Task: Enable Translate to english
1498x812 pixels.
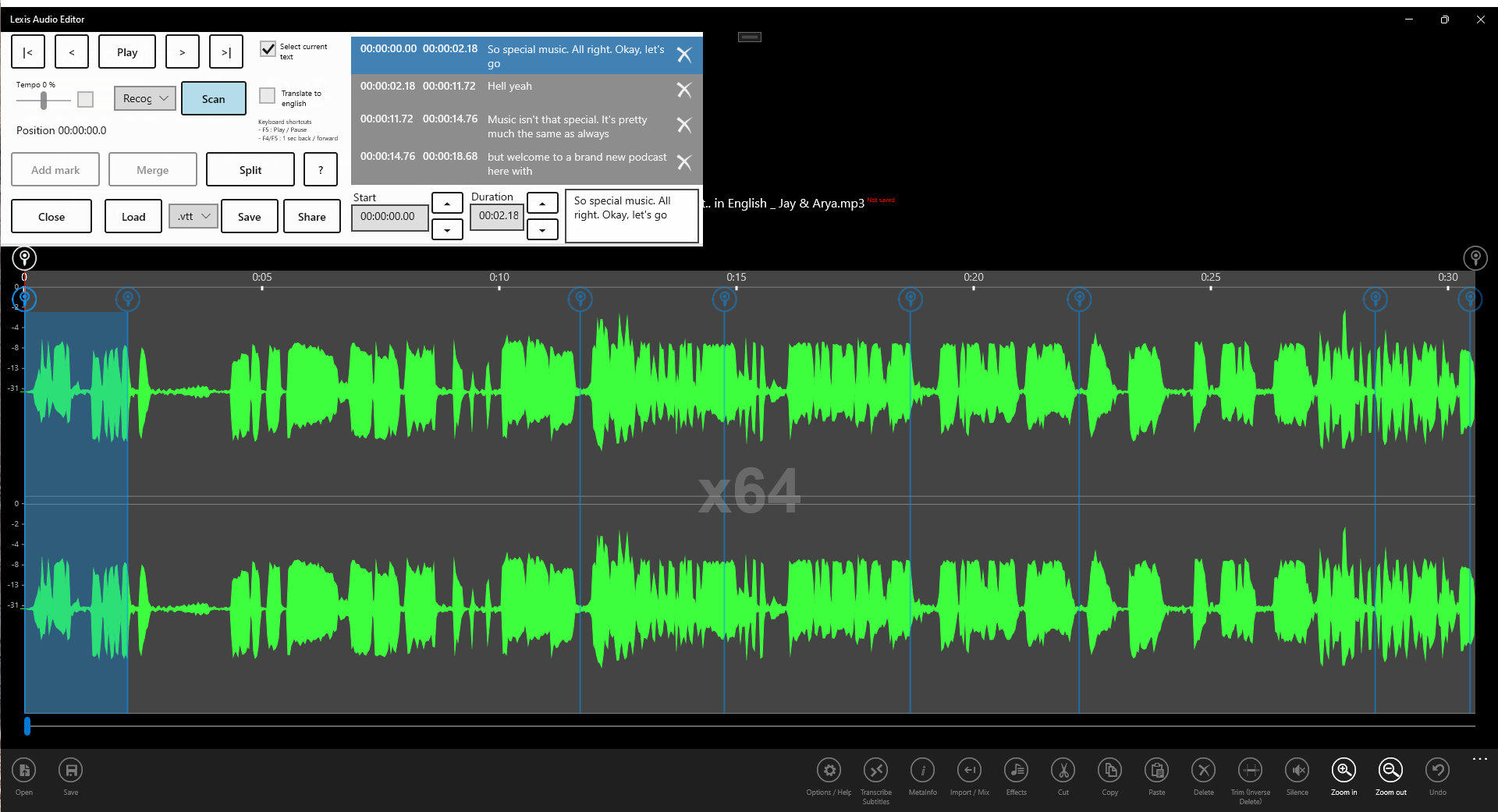Action: (267, 95)
